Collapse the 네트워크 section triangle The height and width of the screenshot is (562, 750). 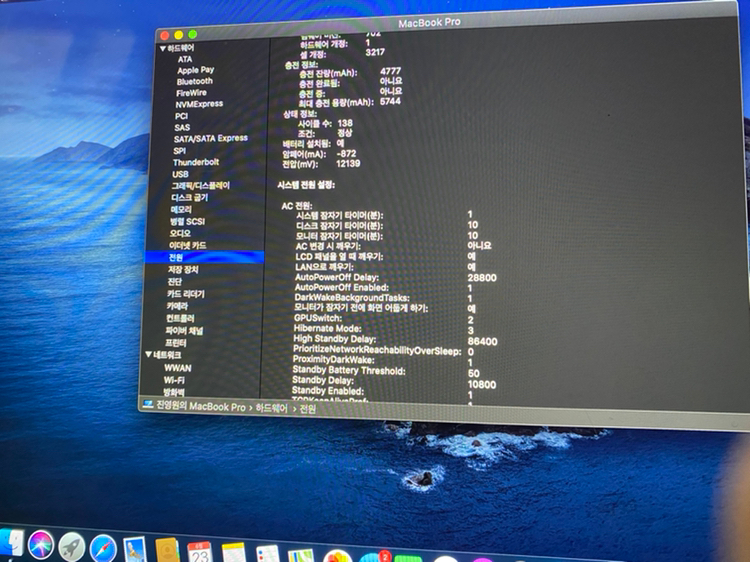[x=148, y=355]
